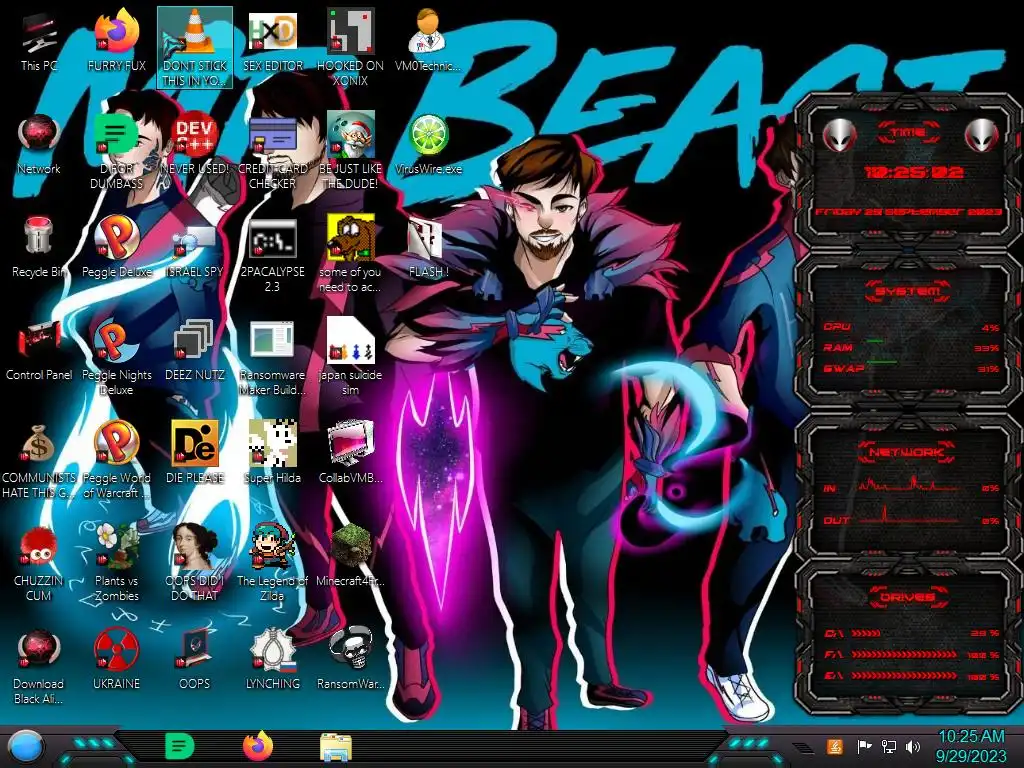The width and height of the screenshot is (1024, 768).
Task: Click the orange tray icon
Action: [834, 746]
